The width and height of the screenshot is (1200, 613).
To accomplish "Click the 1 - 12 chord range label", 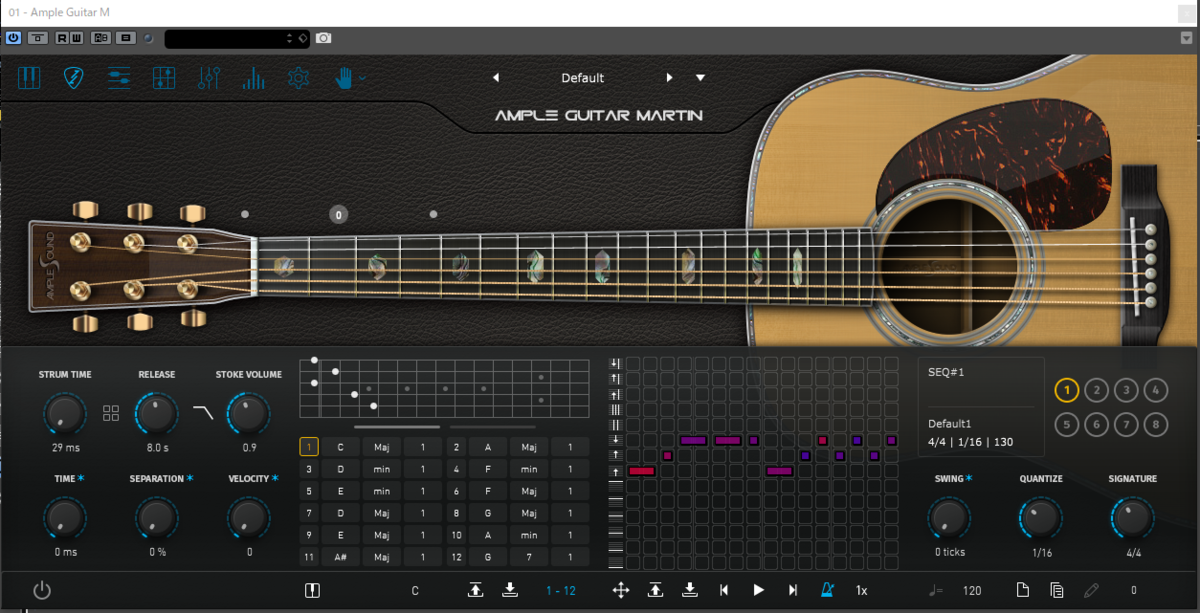I will (561, 590).
